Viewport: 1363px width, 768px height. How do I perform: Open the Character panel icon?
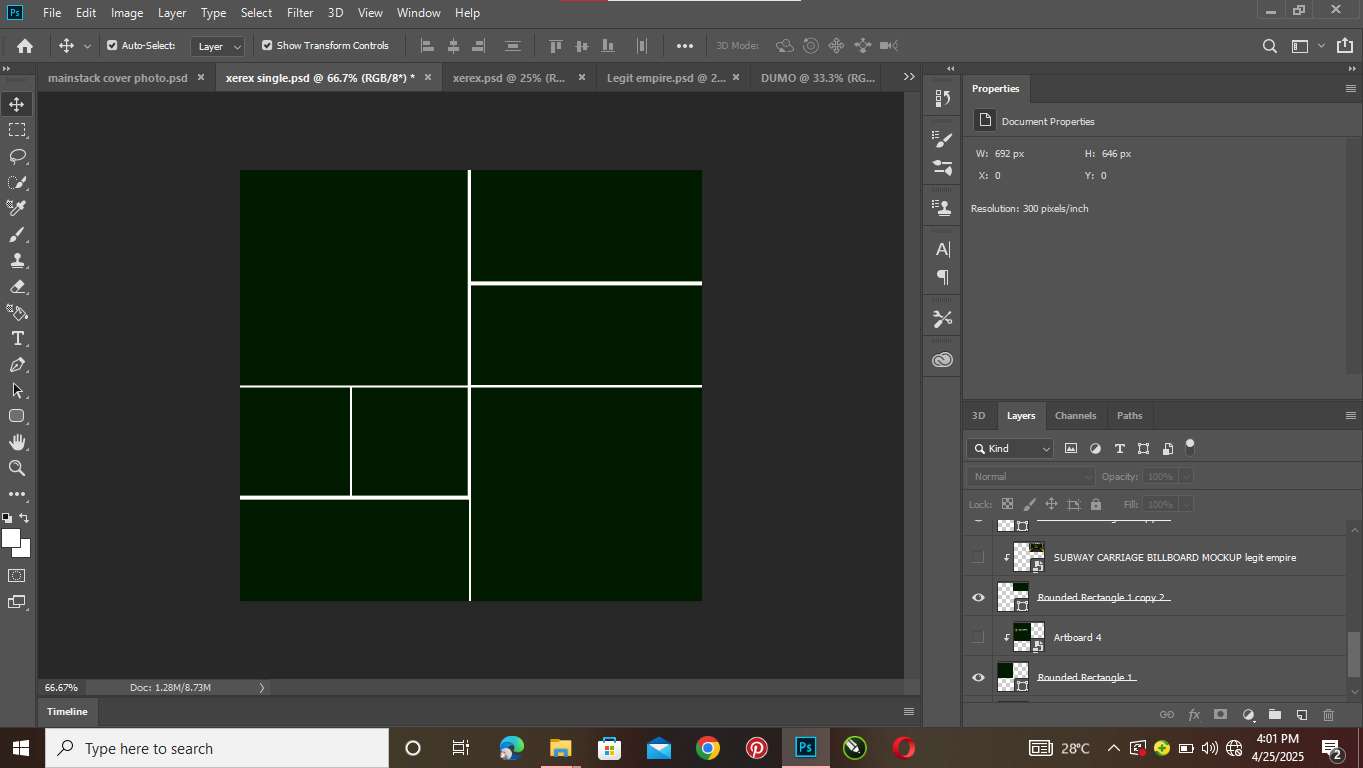coord(942,249)
